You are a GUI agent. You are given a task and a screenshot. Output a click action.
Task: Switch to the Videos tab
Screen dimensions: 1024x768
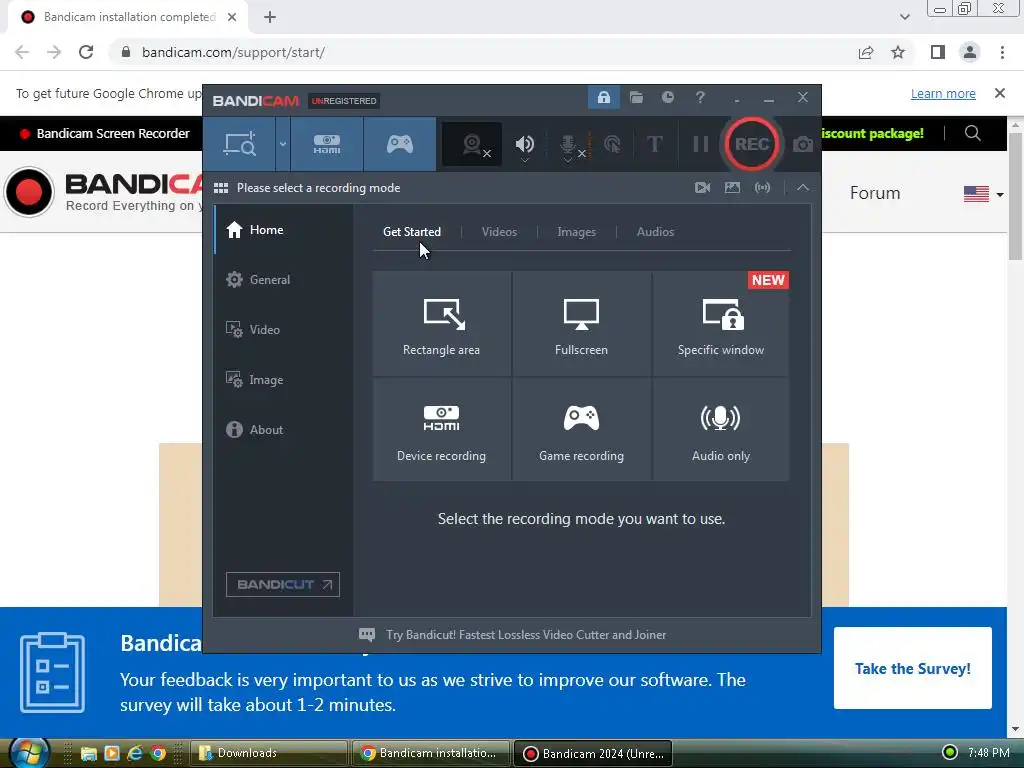pos(499,232)
